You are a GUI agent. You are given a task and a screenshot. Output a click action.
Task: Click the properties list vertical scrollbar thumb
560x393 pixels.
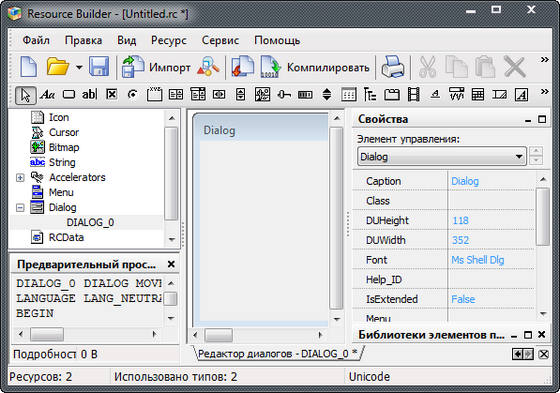(543, 217)
